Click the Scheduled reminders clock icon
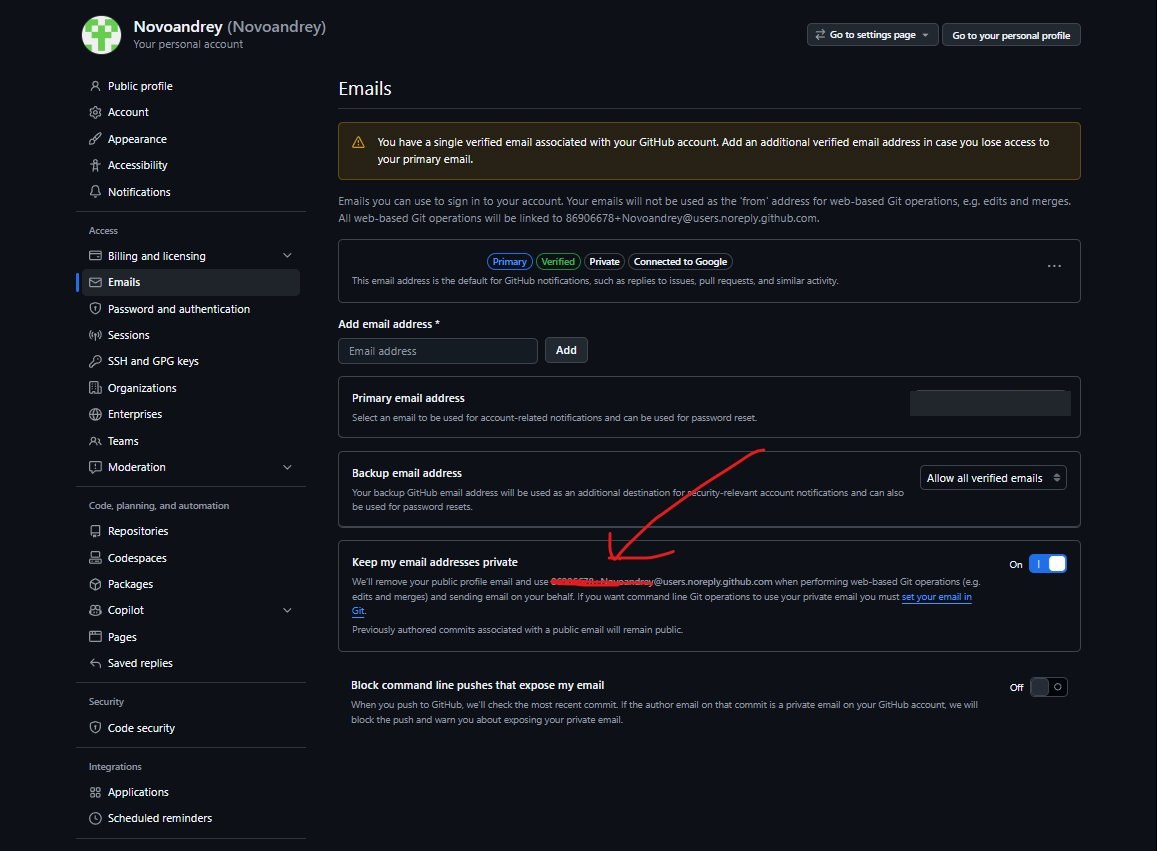Image resolution: width=1157 pixels, height=851 pixels. coord(95,818)
